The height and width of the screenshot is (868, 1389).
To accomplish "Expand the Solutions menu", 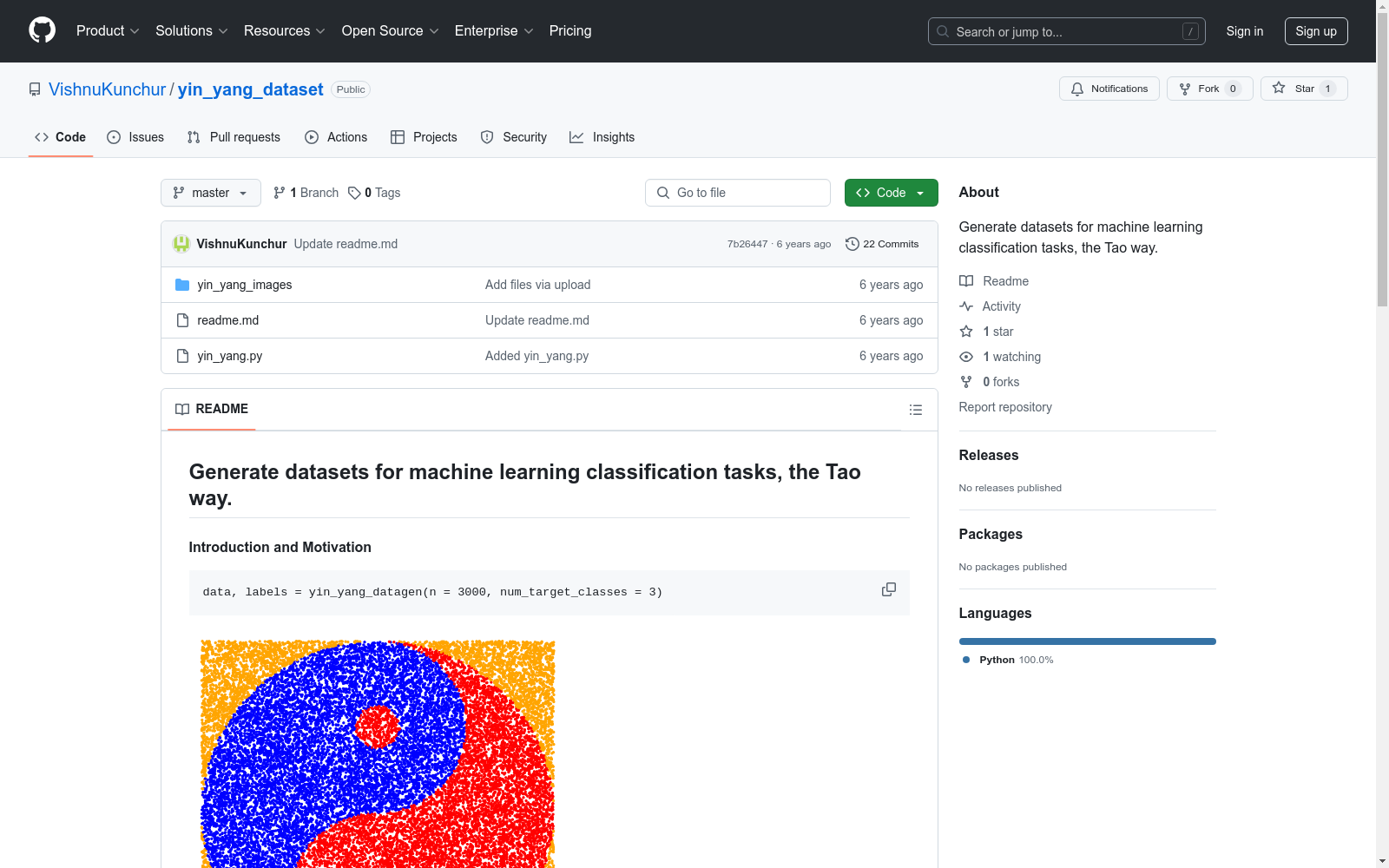I will pos(192,30).
